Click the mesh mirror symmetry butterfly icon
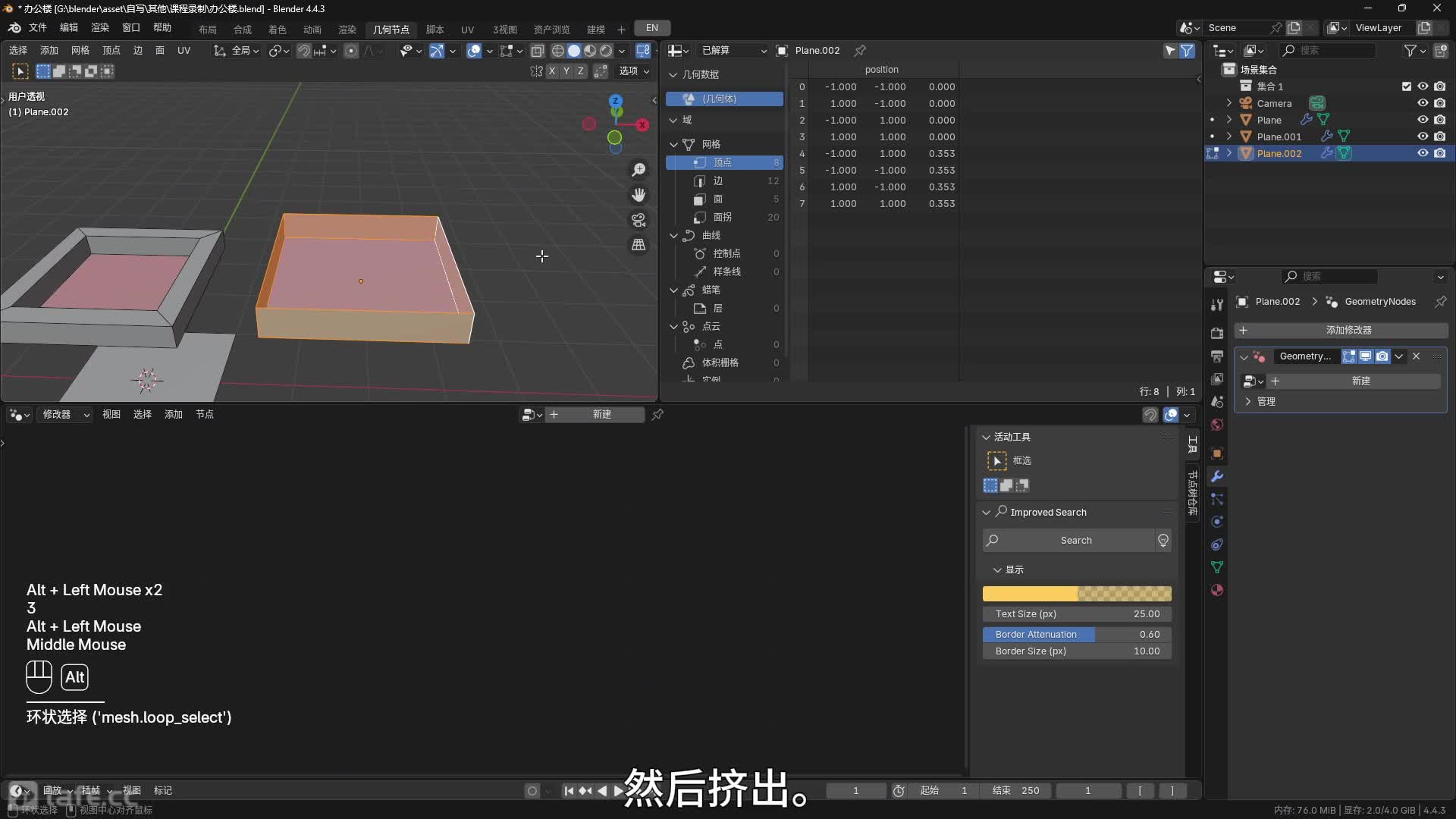The height and width of the screenshot is (819, 1456). [537, 71]
